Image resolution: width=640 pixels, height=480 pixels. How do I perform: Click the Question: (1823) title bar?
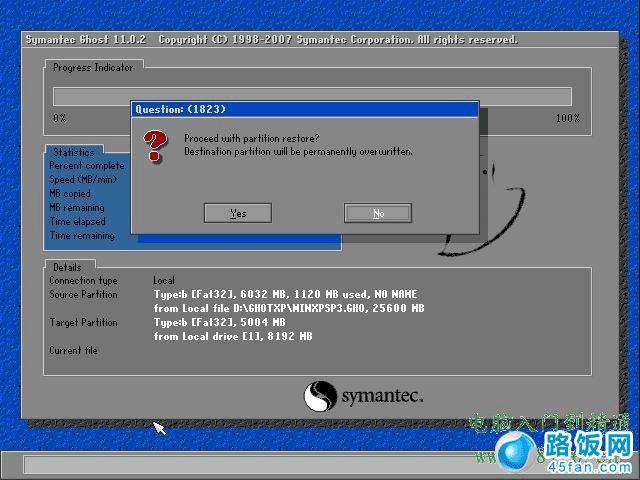[x=305, y=109]
